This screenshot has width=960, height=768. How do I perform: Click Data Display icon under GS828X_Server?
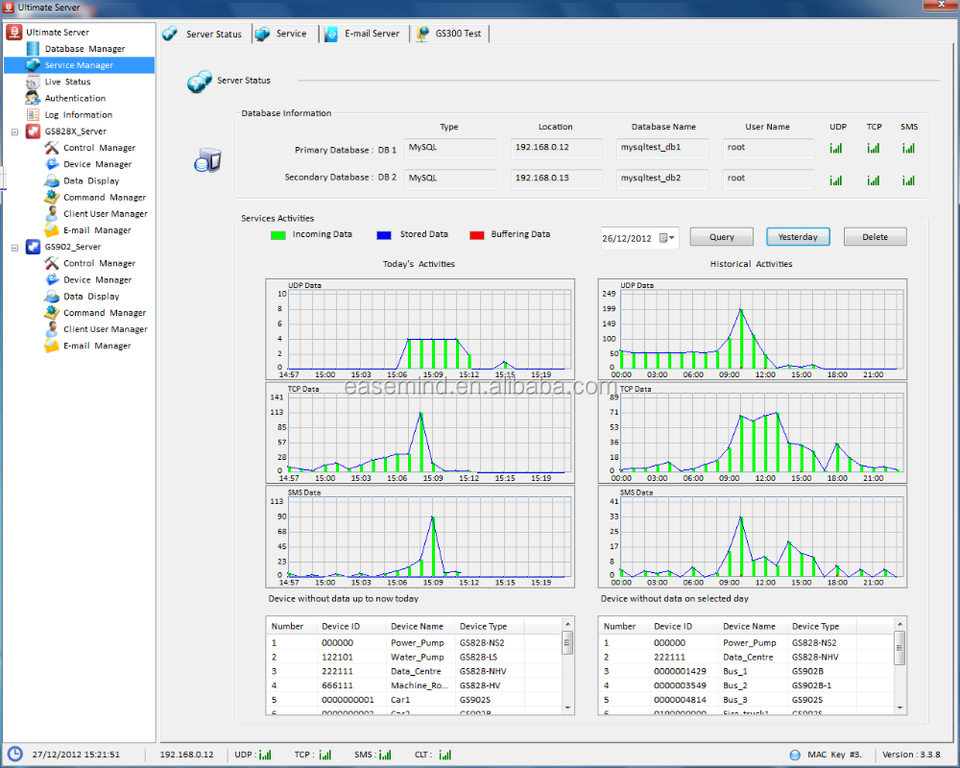(52, 181)
